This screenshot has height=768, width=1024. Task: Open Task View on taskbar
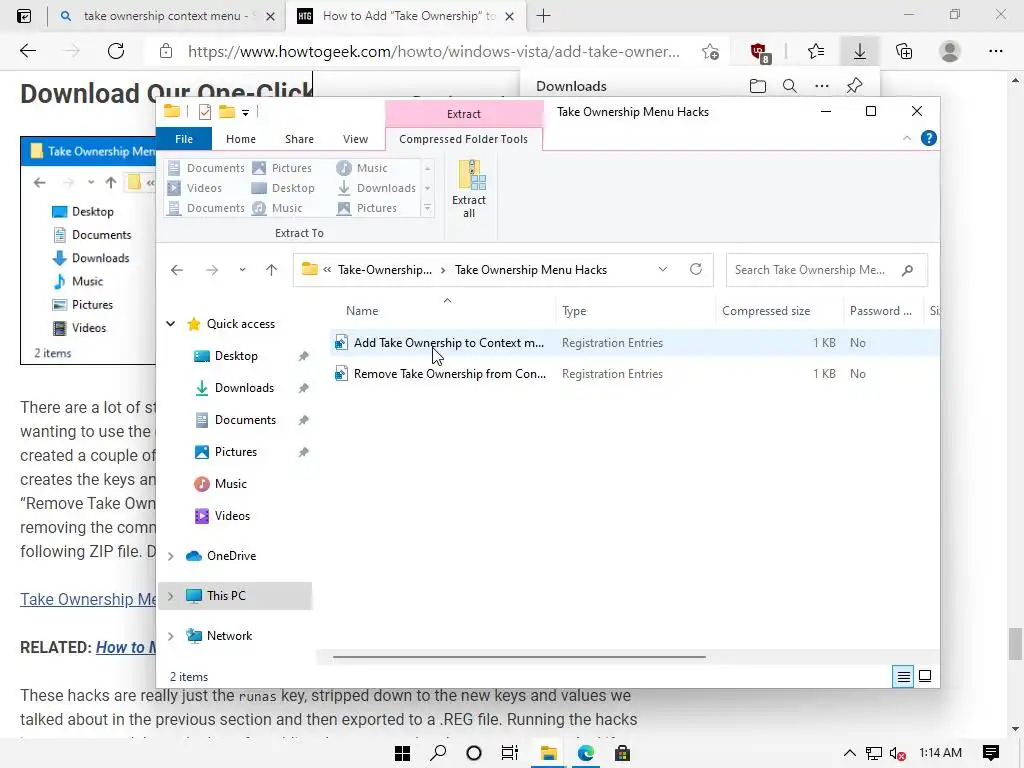pos(509,753)
